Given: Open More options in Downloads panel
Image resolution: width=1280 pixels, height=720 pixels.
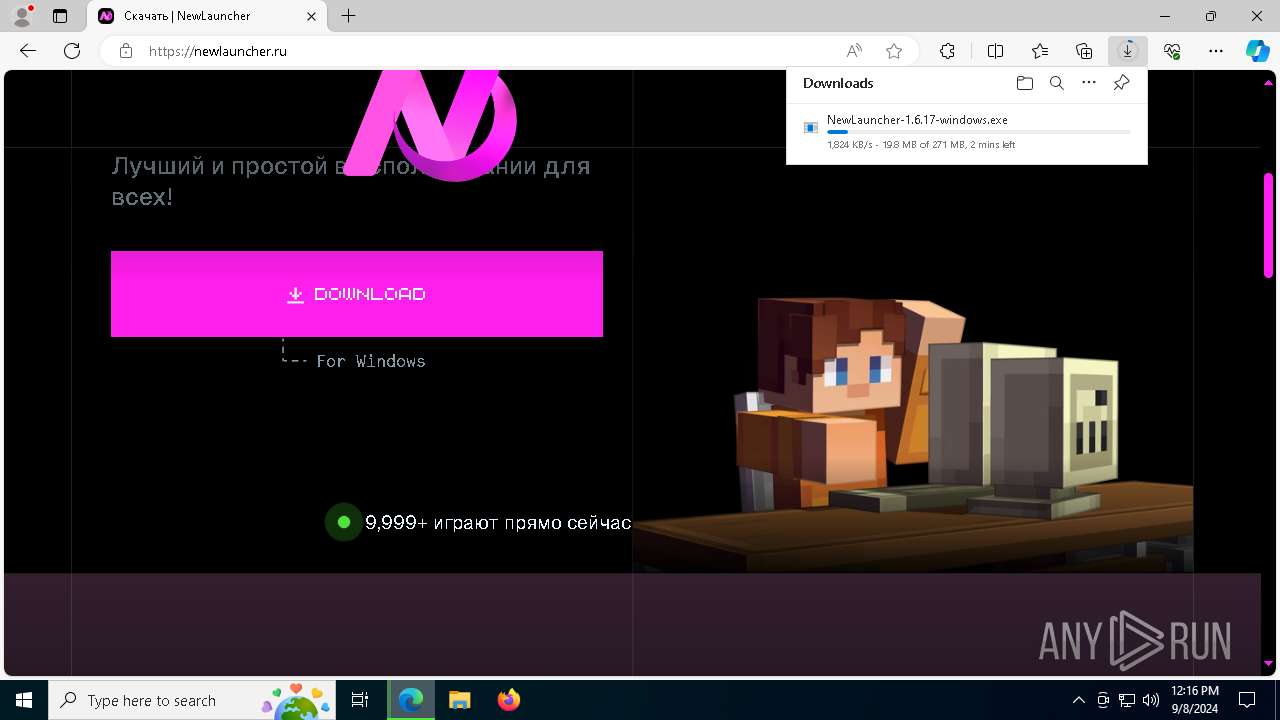Looking at the screenshot, I should [x=1089, y=83].
